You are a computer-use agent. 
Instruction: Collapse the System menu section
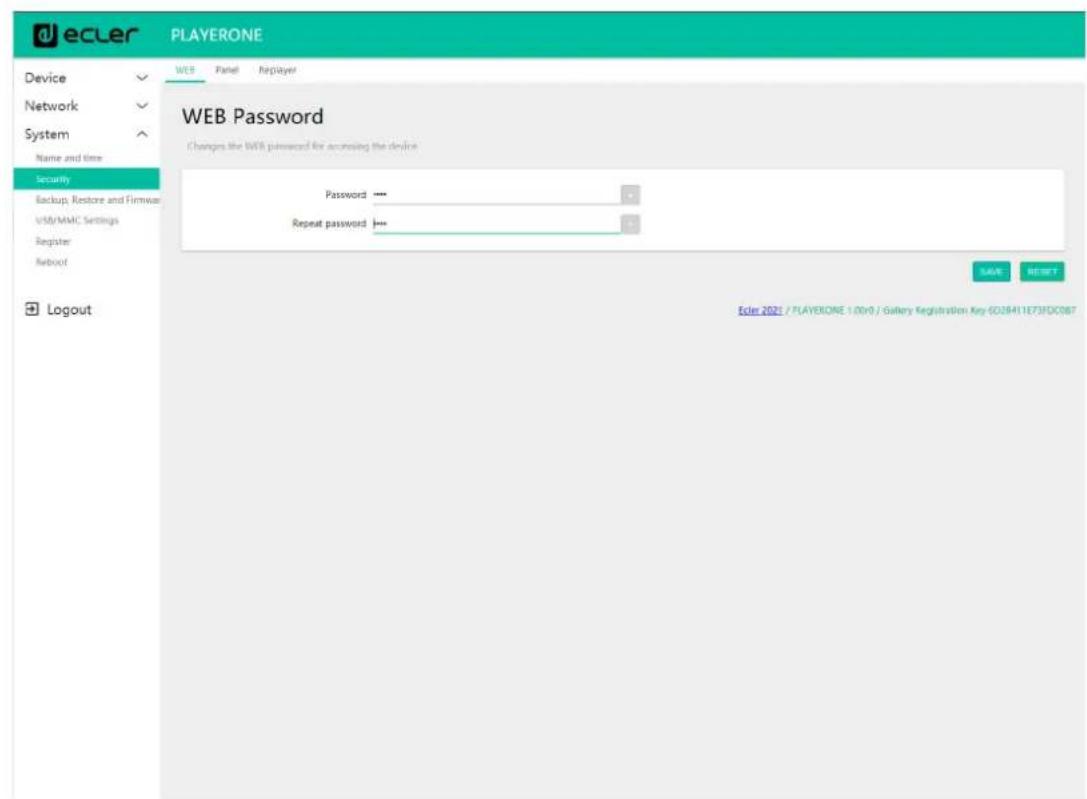coord(86,134)
